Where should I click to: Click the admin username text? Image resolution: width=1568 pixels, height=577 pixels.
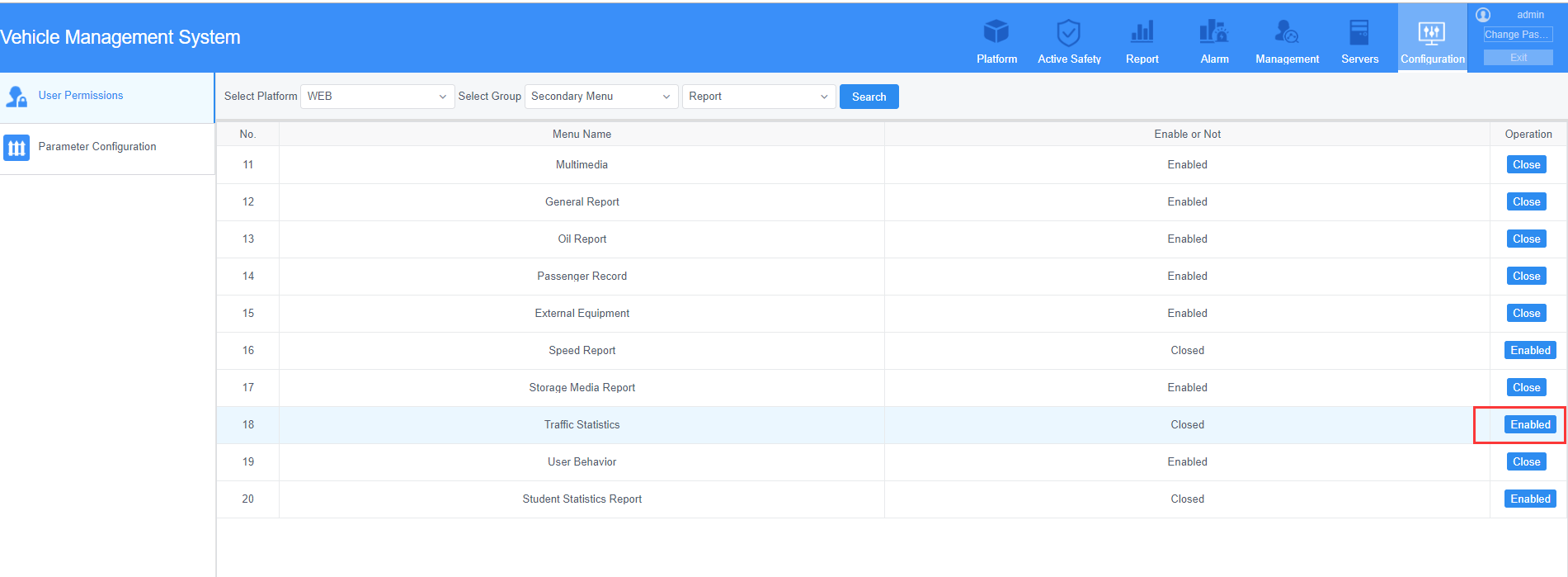point(1530,15)
